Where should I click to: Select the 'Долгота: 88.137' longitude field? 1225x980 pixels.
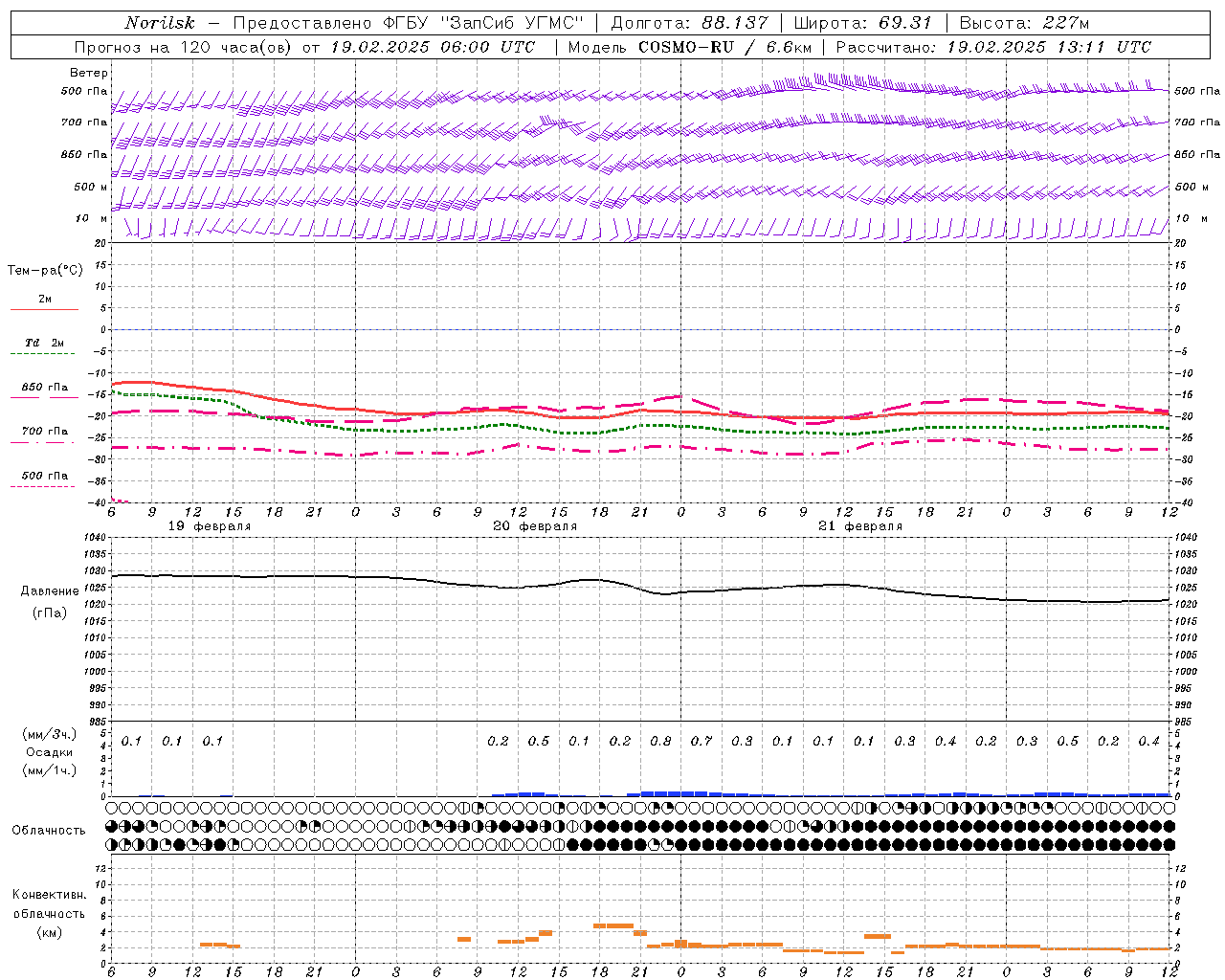coord(690,23)
